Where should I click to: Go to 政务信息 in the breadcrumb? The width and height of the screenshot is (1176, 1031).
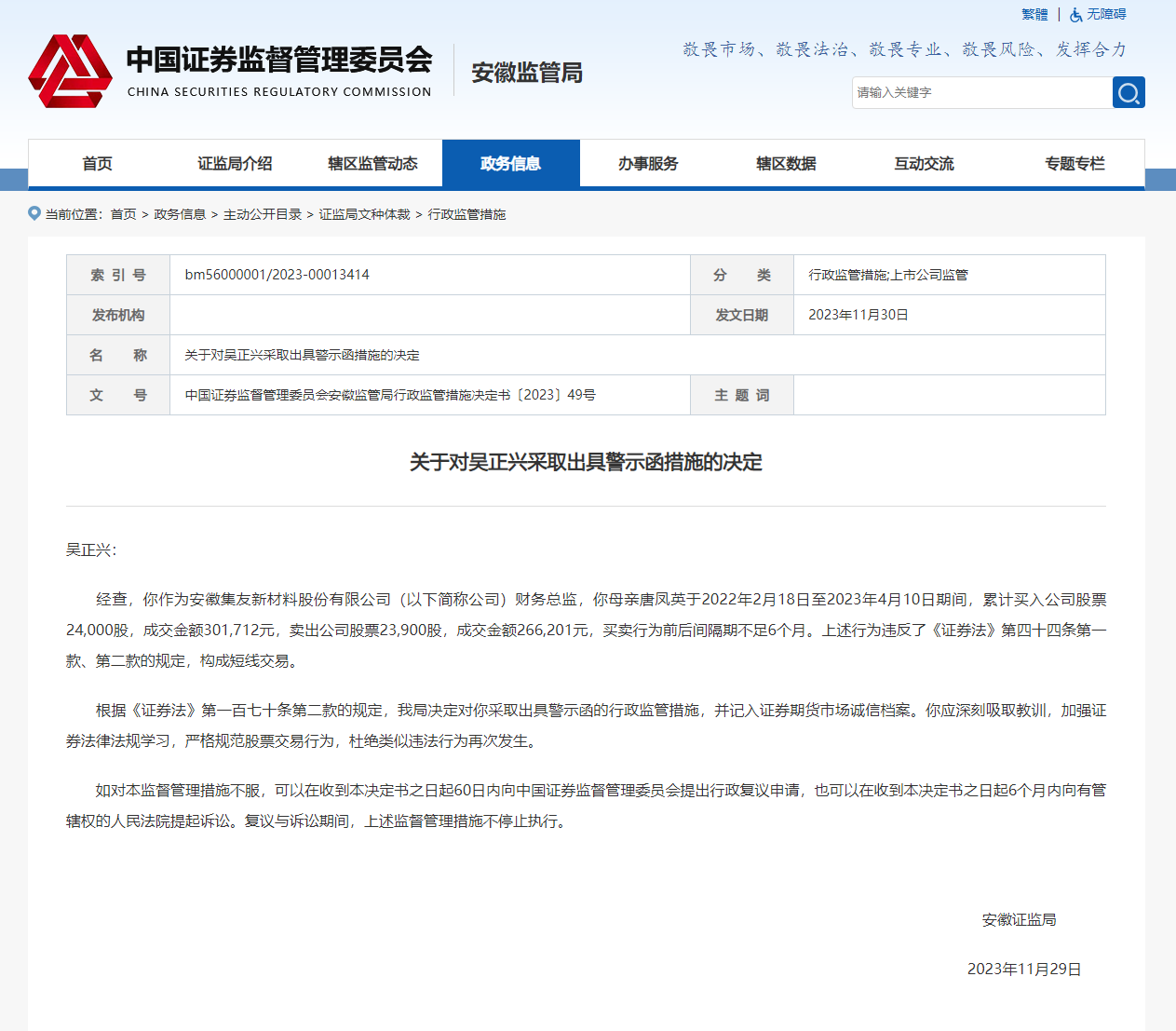(180, 214)
